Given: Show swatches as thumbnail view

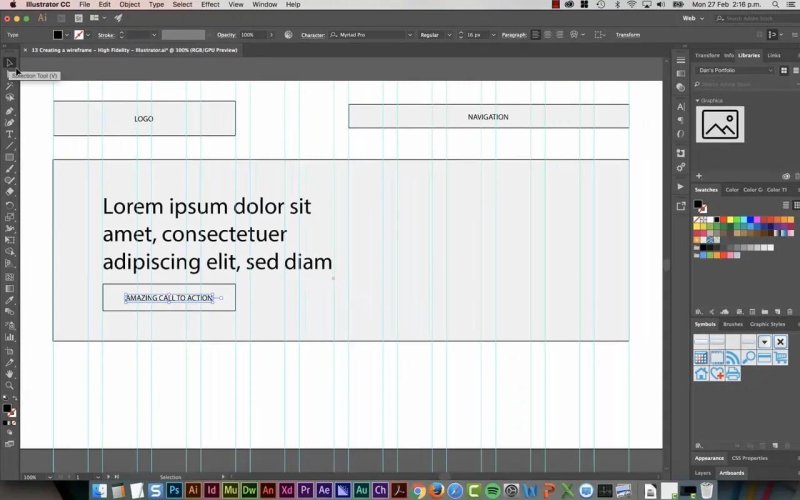Looking at the screenshot, I should [x=796, y=205].
